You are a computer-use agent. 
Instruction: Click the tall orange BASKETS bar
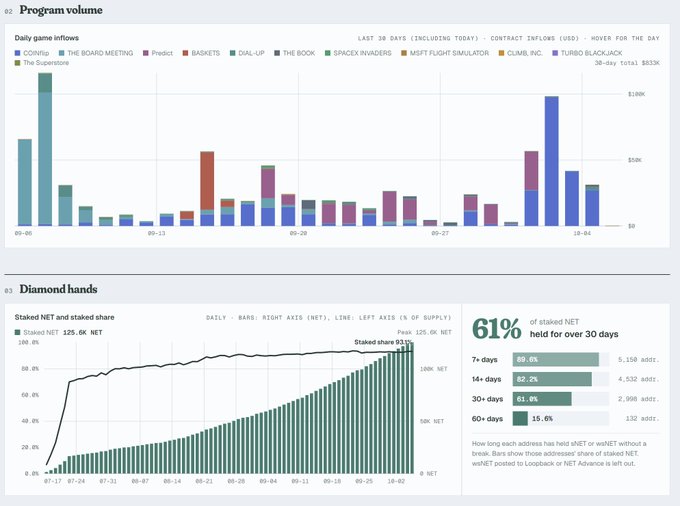(x=207, y=180)
